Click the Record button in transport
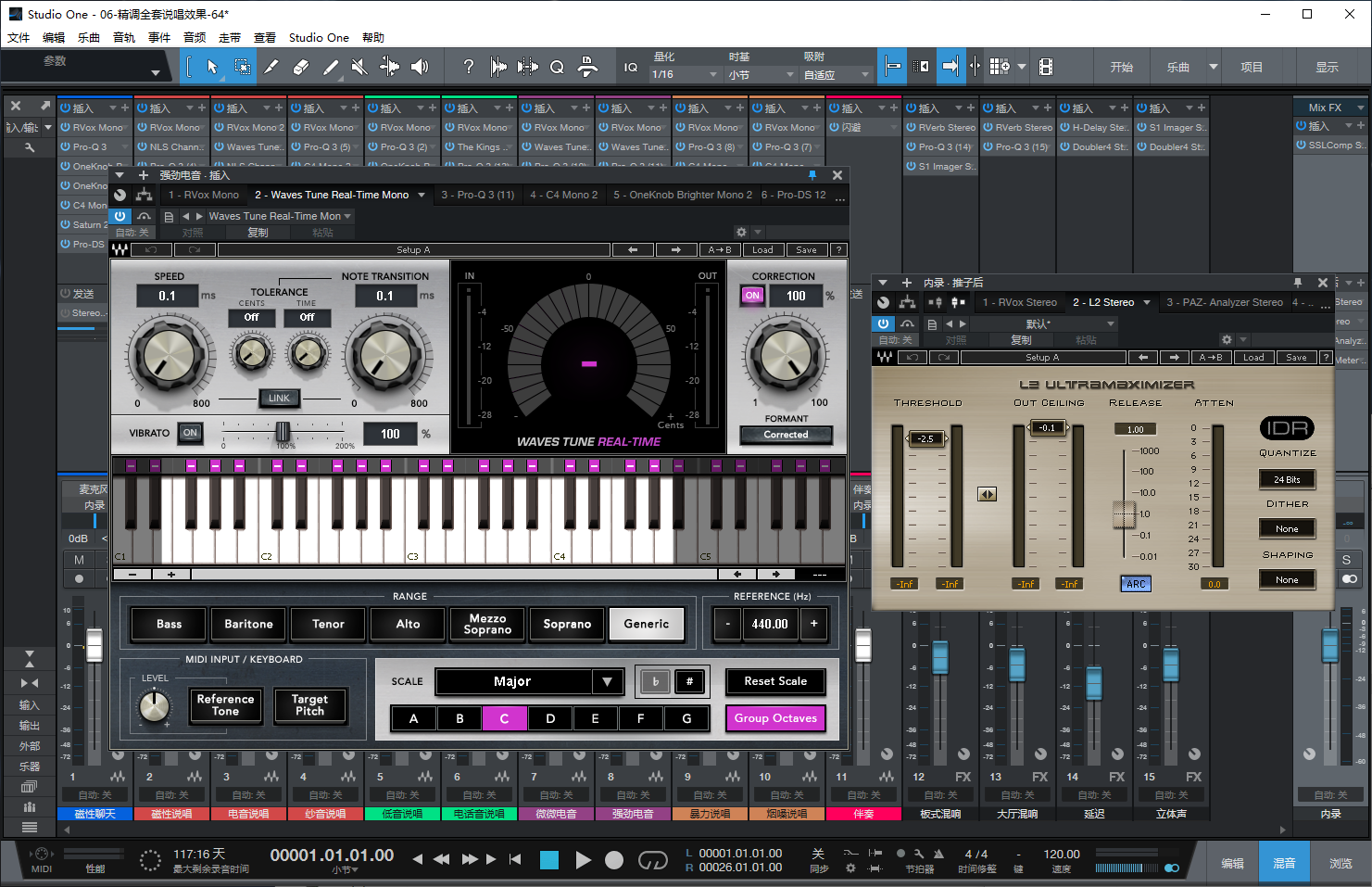1372x887 pixels. (614, 860)
